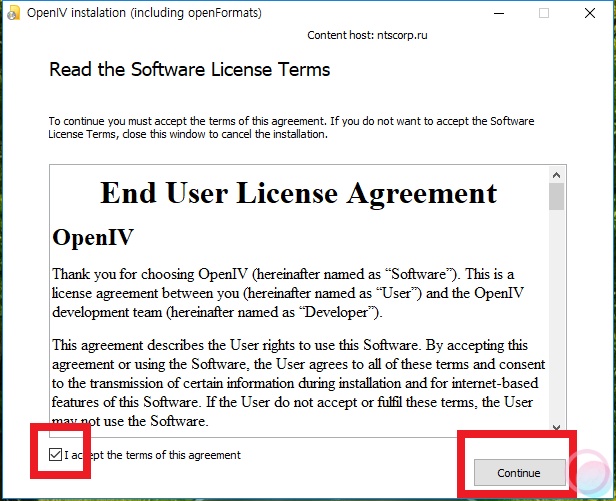Click the 'Content host: ntscorp.ru' text
Image resolution: width=616 pixels, height=501 pixels.
click(x=367, y=35)
